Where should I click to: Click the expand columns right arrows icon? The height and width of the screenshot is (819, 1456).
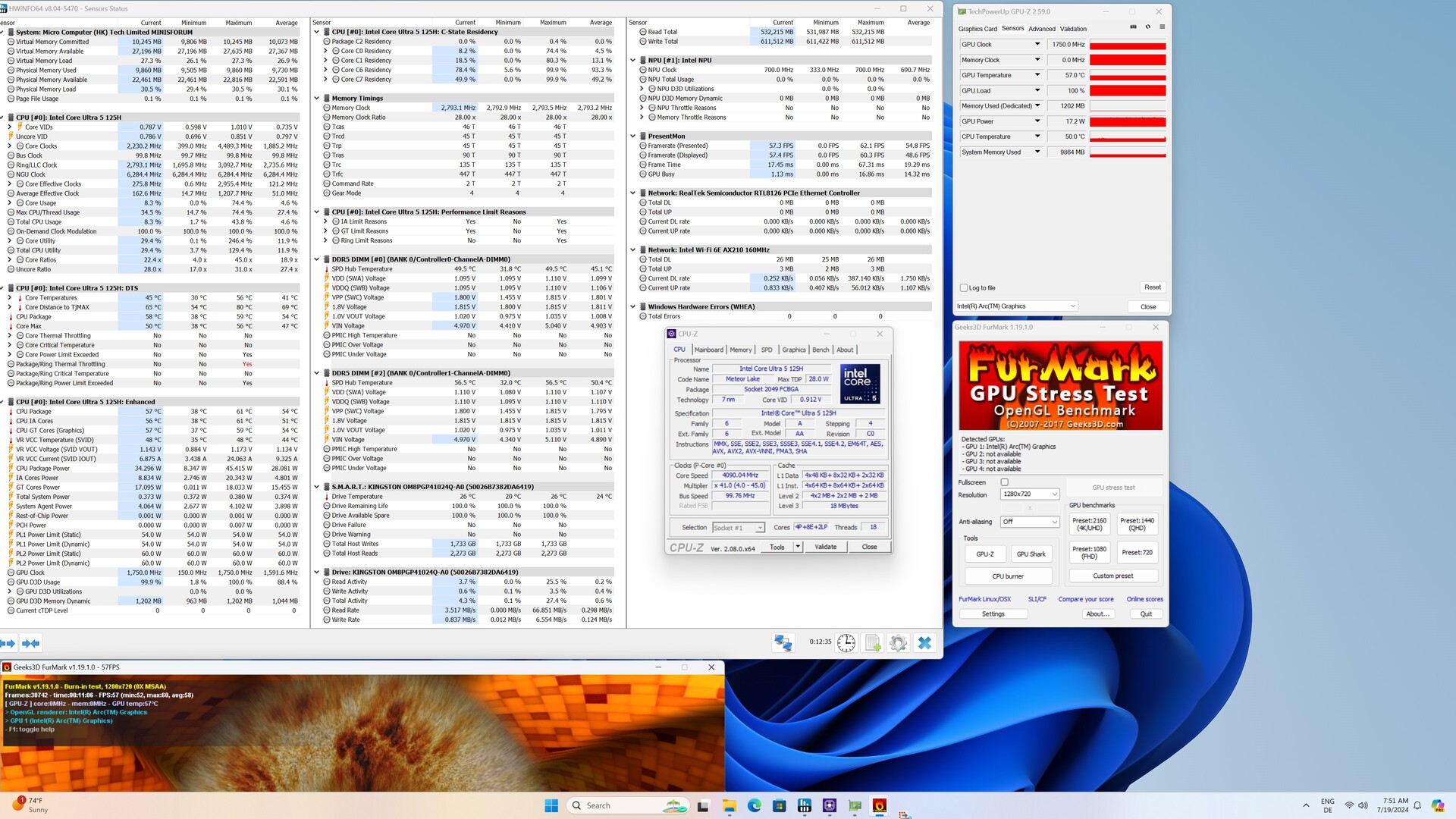click(8, 643)
